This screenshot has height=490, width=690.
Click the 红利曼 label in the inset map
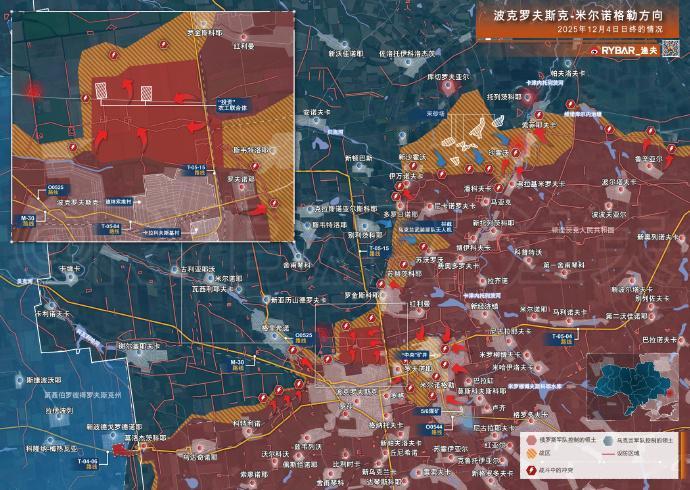pos(246,46)
